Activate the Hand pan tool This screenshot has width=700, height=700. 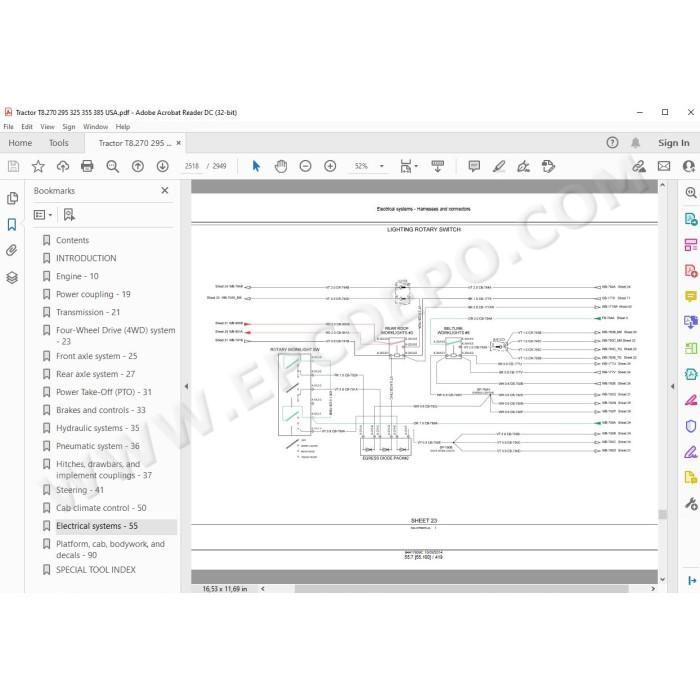(281, 167)
